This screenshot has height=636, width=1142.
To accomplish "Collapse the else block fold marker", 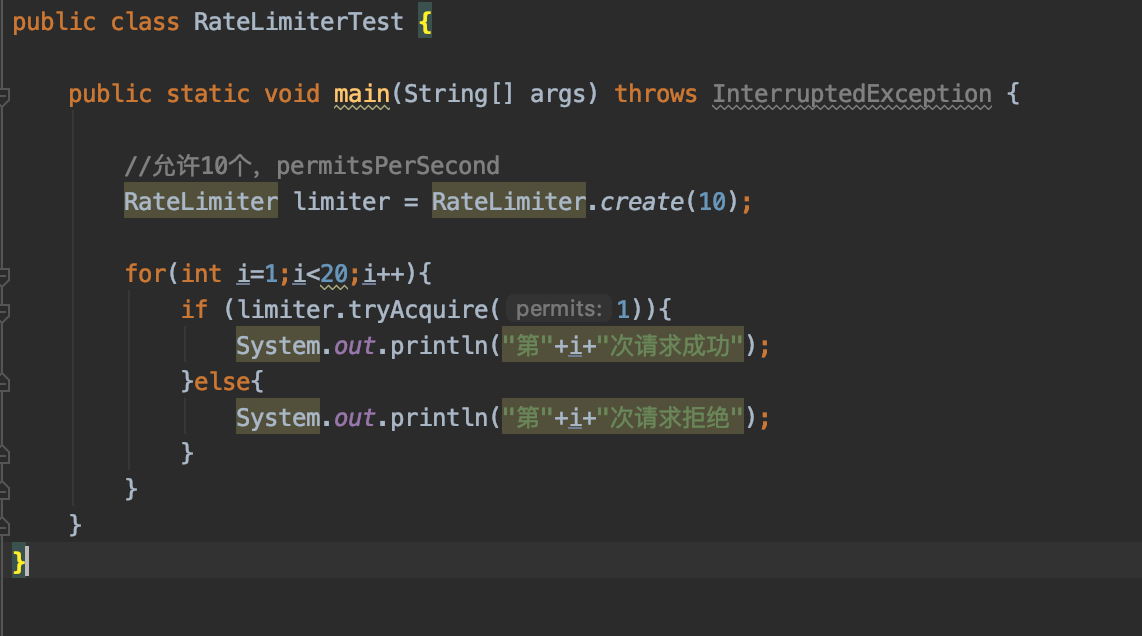I will pyautogui.click(x=3, y=383).
